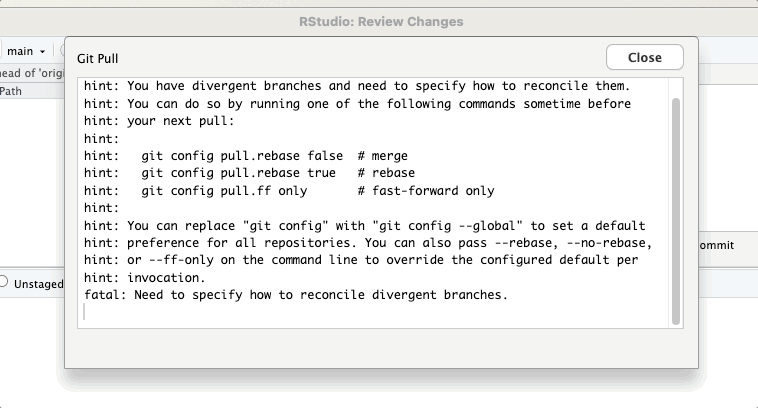Image resolution: width=758 pixels, height=408 pixels.
Task: Click the "git config --global" hint line
Action: coord(365,225)
